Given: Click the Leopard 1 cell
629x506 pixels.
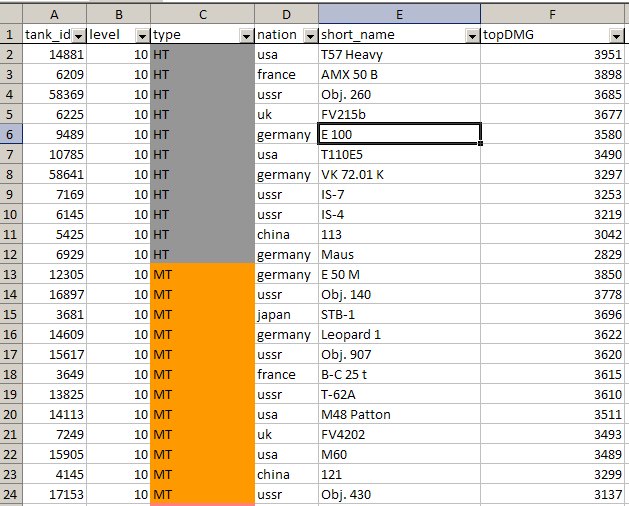Looking at the screenshot, I should (400, 334).
